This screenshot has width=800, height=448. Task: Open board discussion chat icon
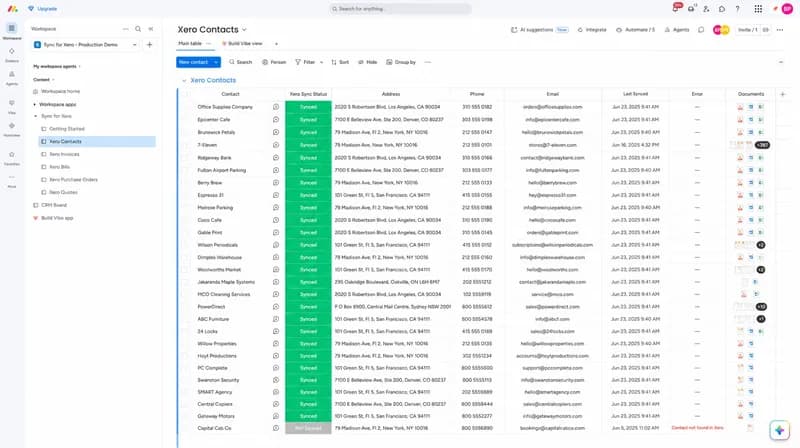tap(701, 30)
